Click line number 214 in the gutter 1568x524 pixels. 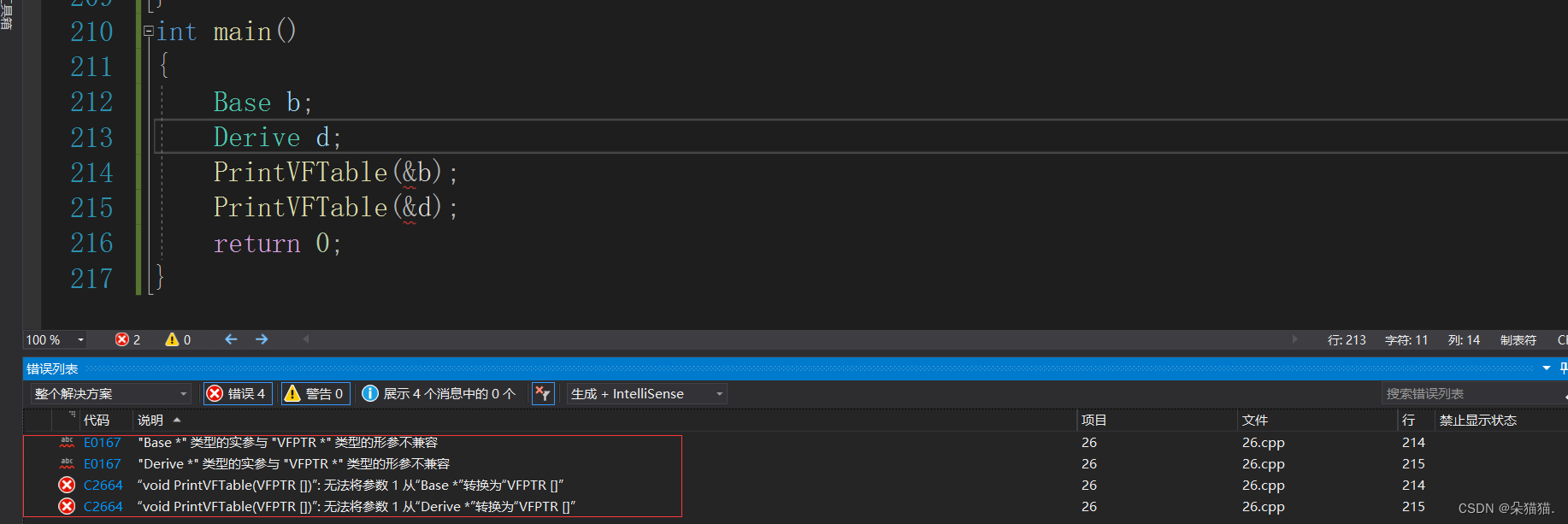point(91,173)
